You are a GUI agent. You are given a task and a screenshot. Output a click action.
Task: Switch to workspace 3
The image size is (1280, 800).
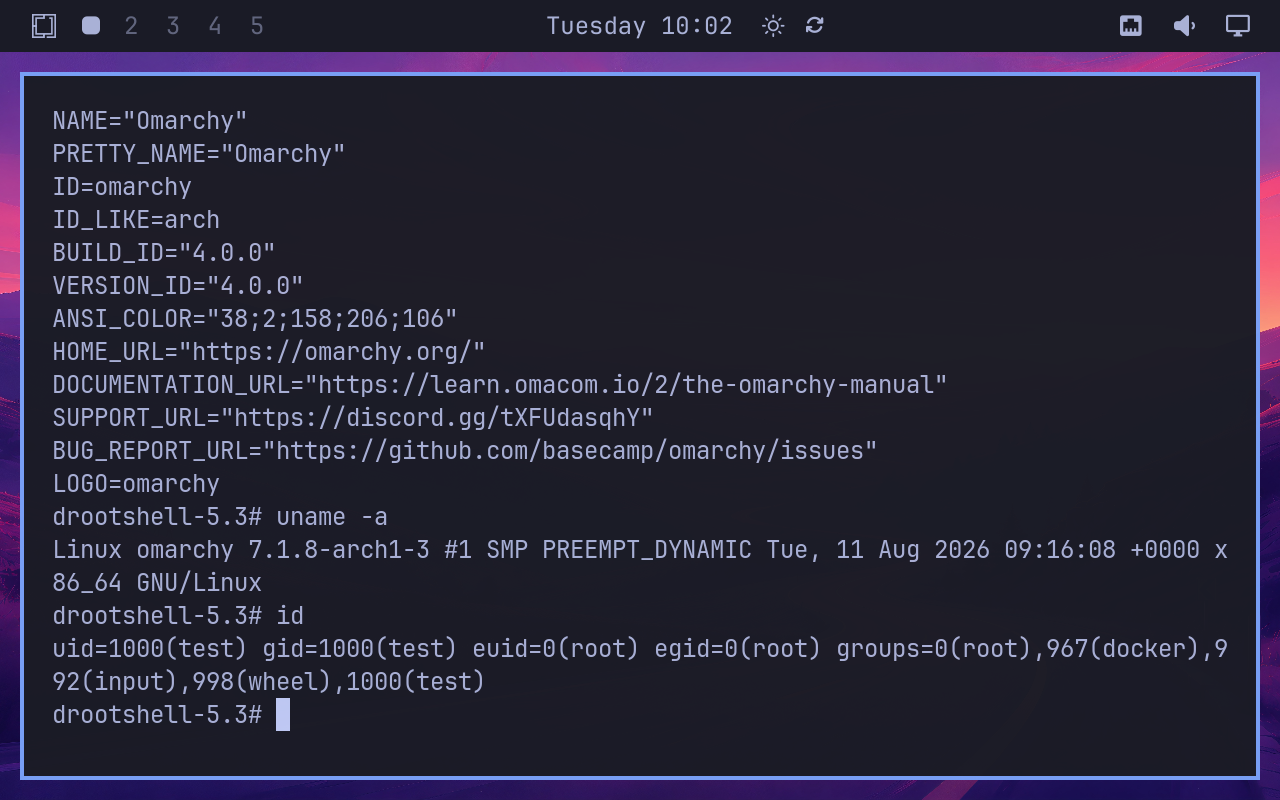[173, 26]
